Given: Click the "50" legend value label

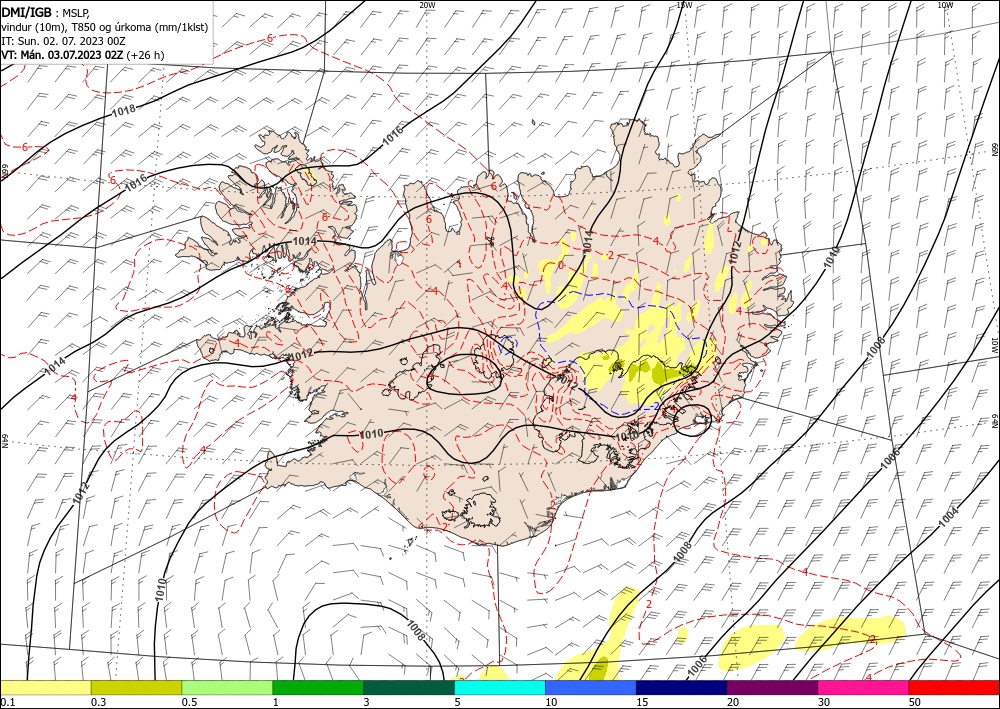Looking at the screenshot, I should click(915, 702).
